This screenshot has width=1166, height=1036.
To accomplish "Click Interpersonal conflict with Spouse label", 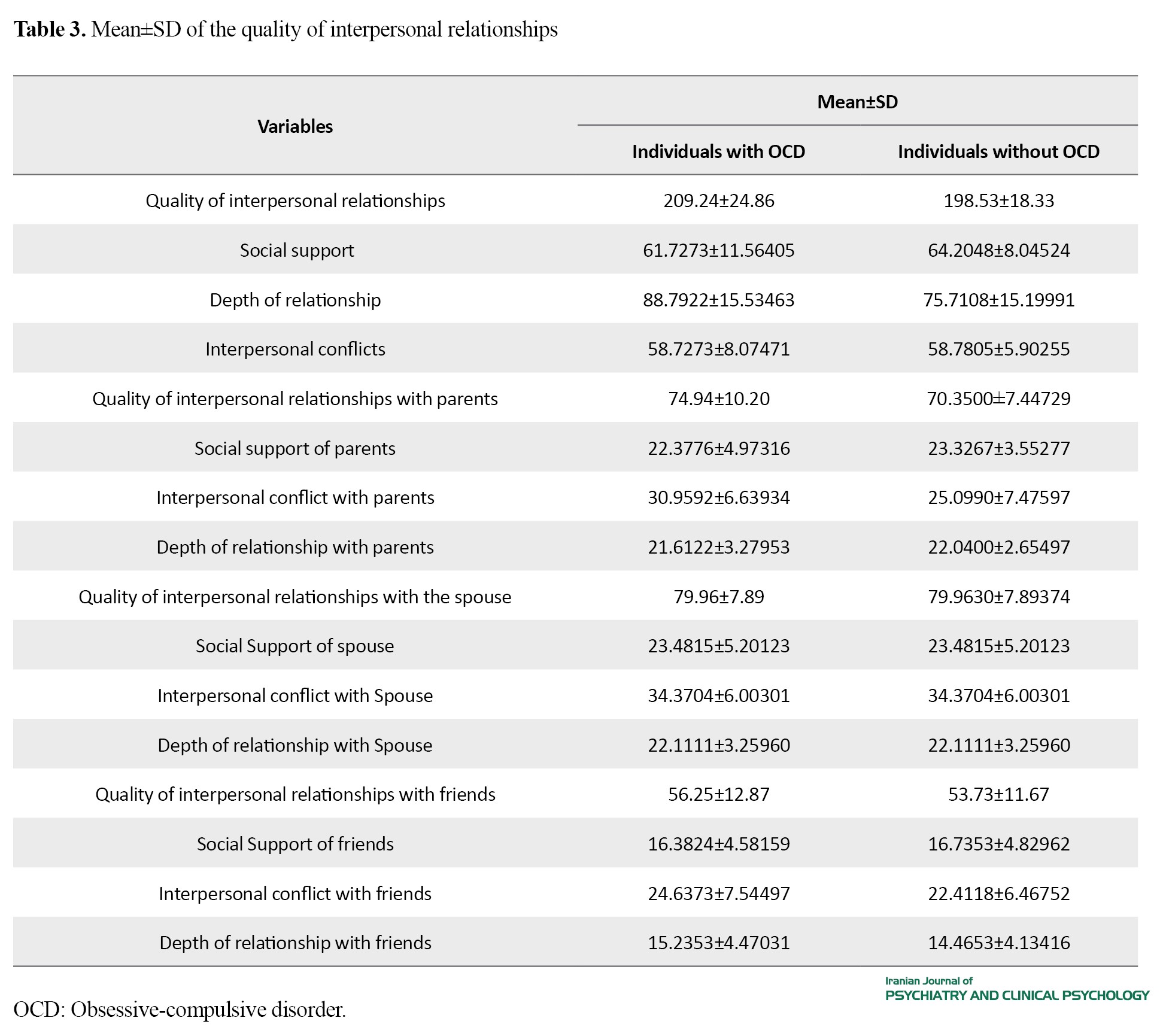I will tap(295, 695).
